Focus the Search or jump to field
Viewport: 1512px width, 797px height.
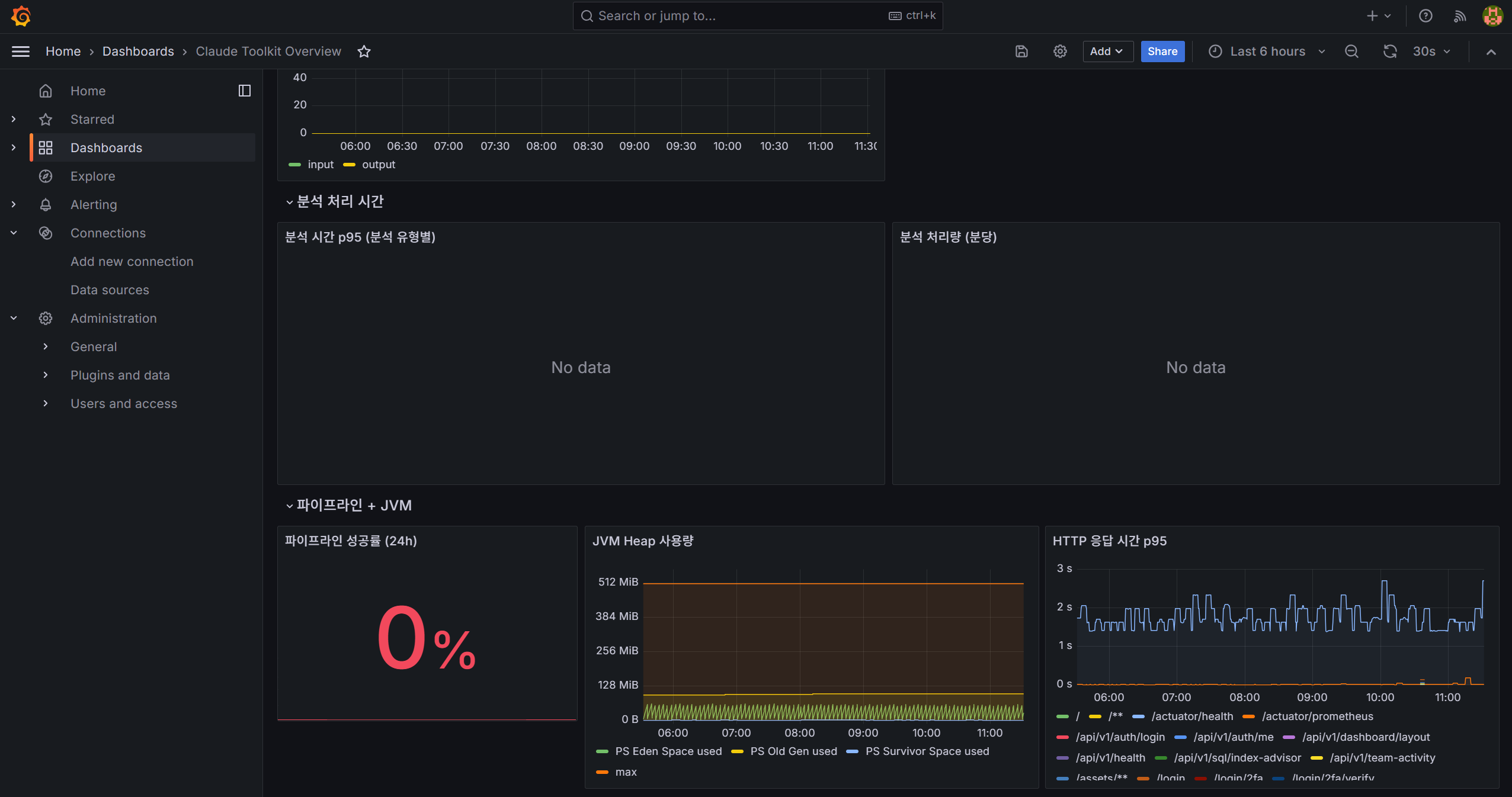point(757,16)
